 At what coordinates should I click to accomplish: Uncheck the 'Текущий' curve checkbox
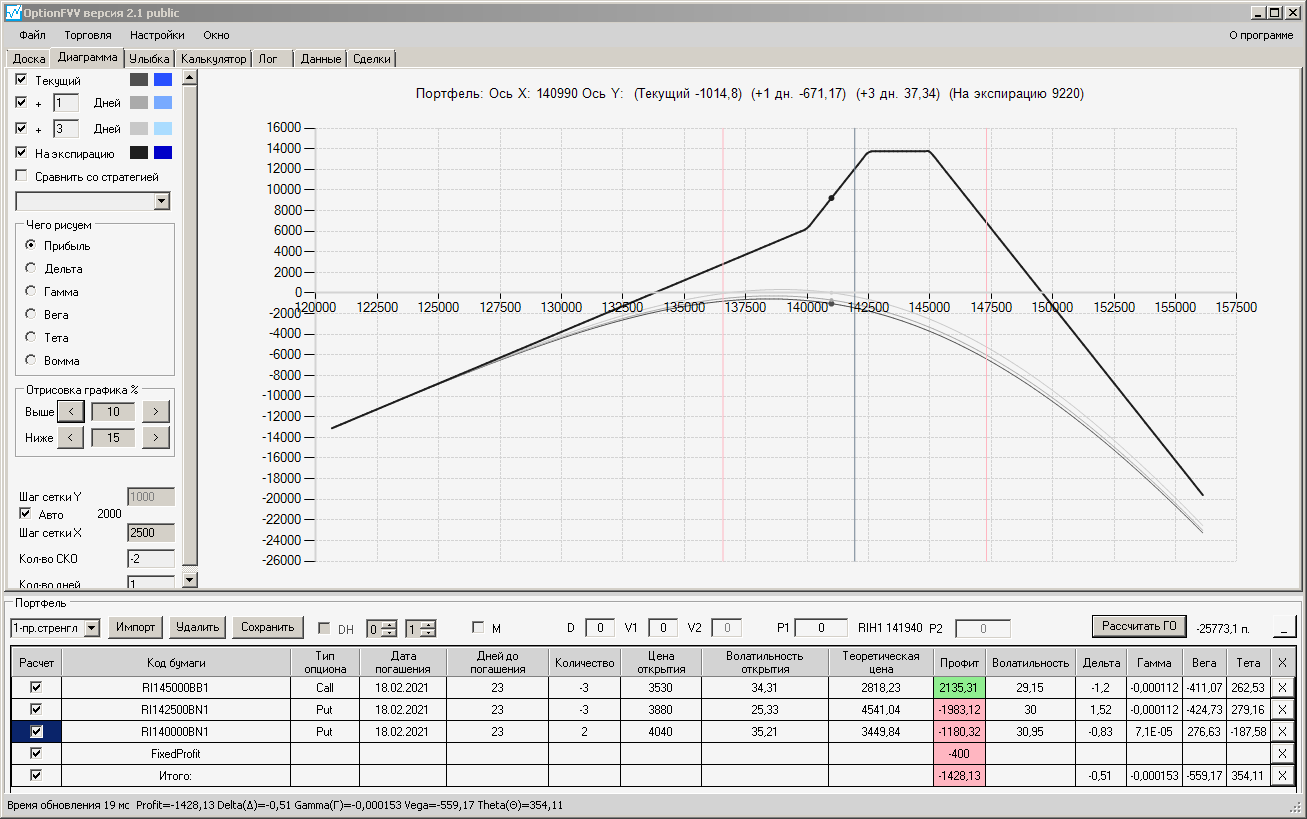click(21, 79)
